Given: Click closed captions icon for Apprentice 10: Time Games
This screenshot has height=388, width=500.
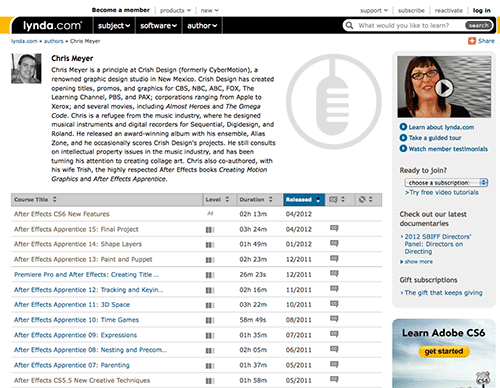Looking at the screenshot, I should [334, 319].
